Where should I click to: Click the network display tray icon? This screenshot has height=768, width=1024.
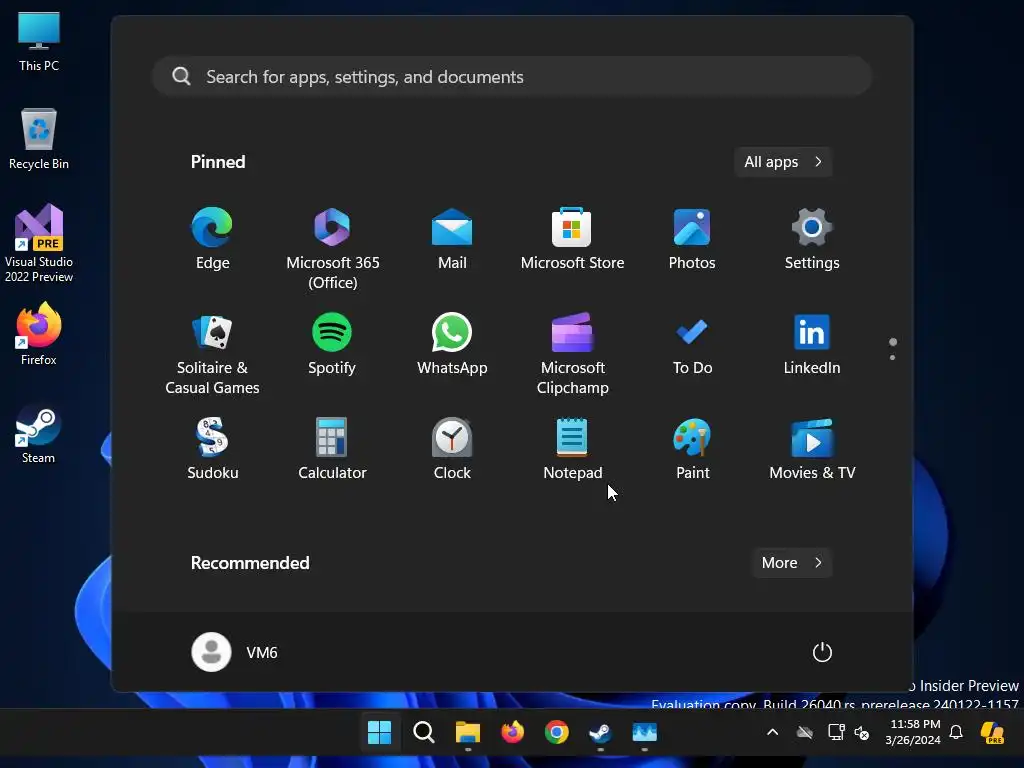click(836, 732)
